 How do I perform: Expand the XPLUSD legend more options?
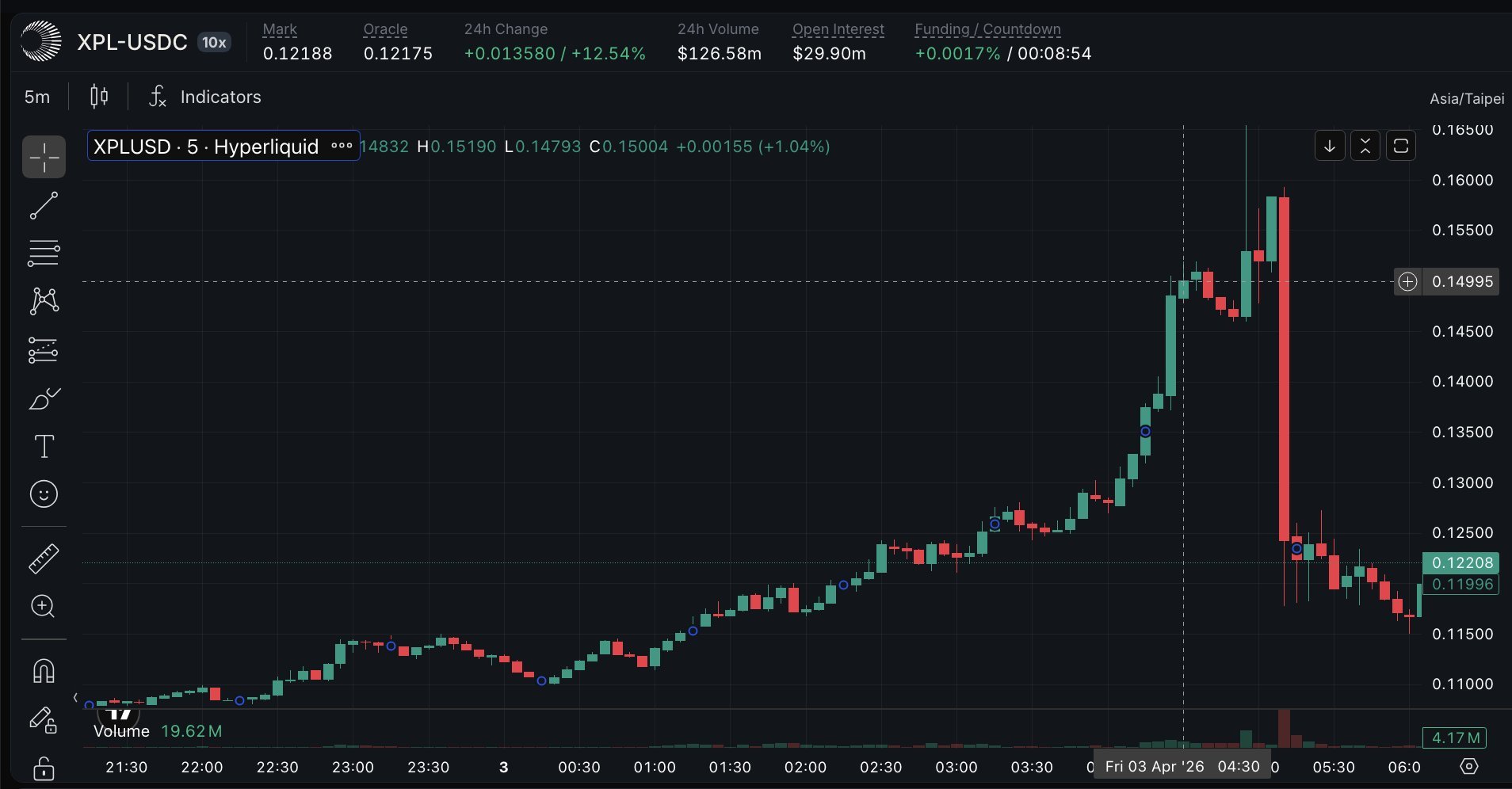coord(342,146)
